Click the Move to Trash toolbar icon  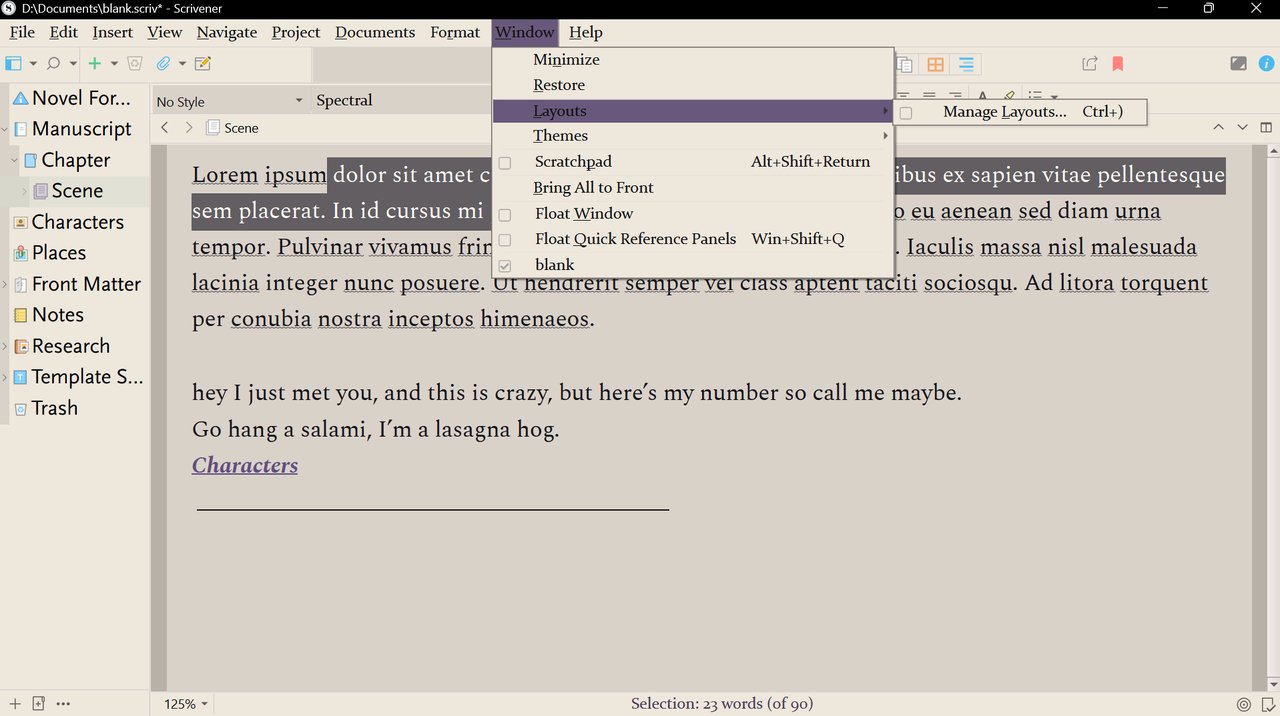pos(135,63)
